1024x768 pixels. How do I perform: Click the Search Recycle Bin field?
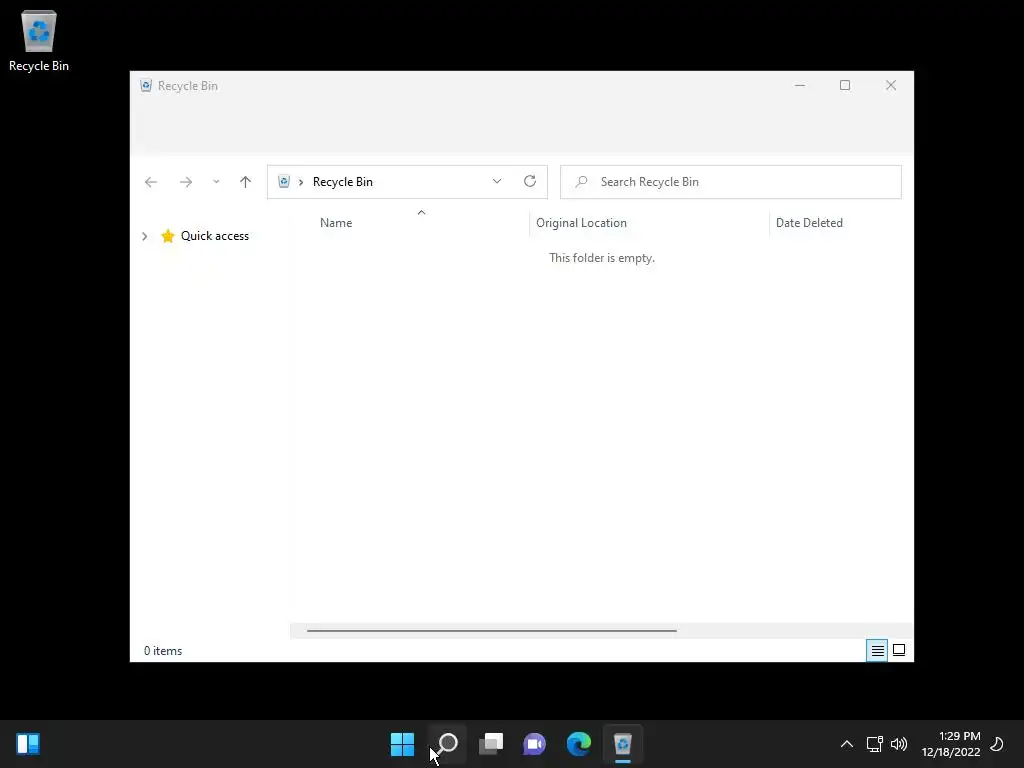(731, 182)
